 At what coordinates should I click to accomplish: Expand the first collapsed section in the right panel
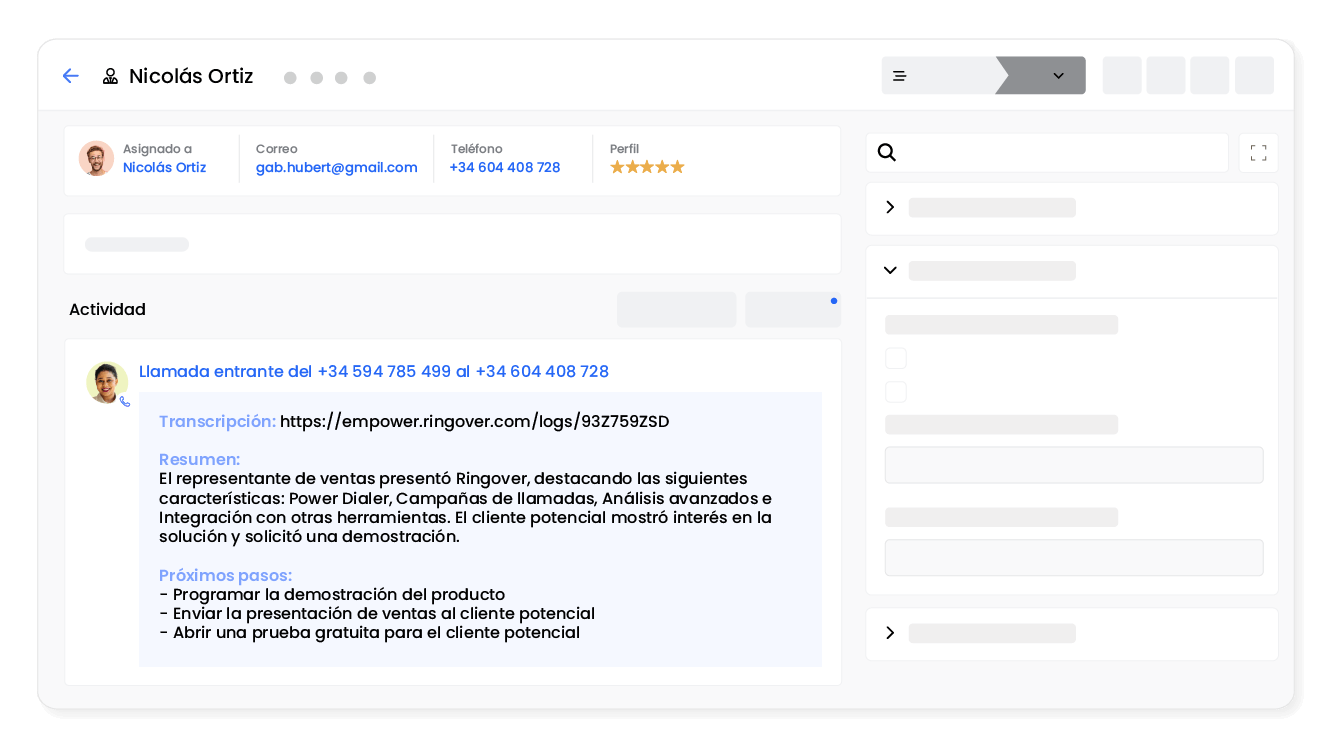(889, 207)
